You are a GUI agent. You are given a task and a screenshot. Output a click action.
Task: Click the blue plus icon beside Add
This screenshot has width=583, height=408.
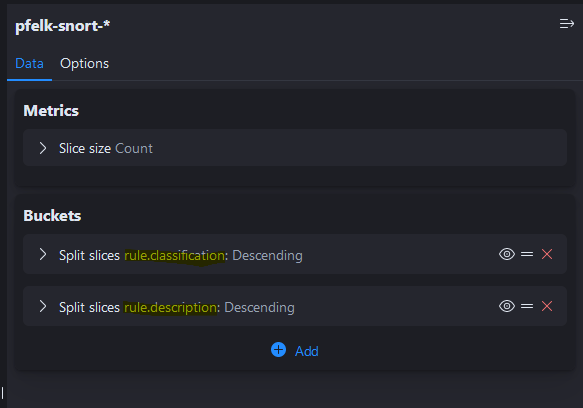click(278, 350)
